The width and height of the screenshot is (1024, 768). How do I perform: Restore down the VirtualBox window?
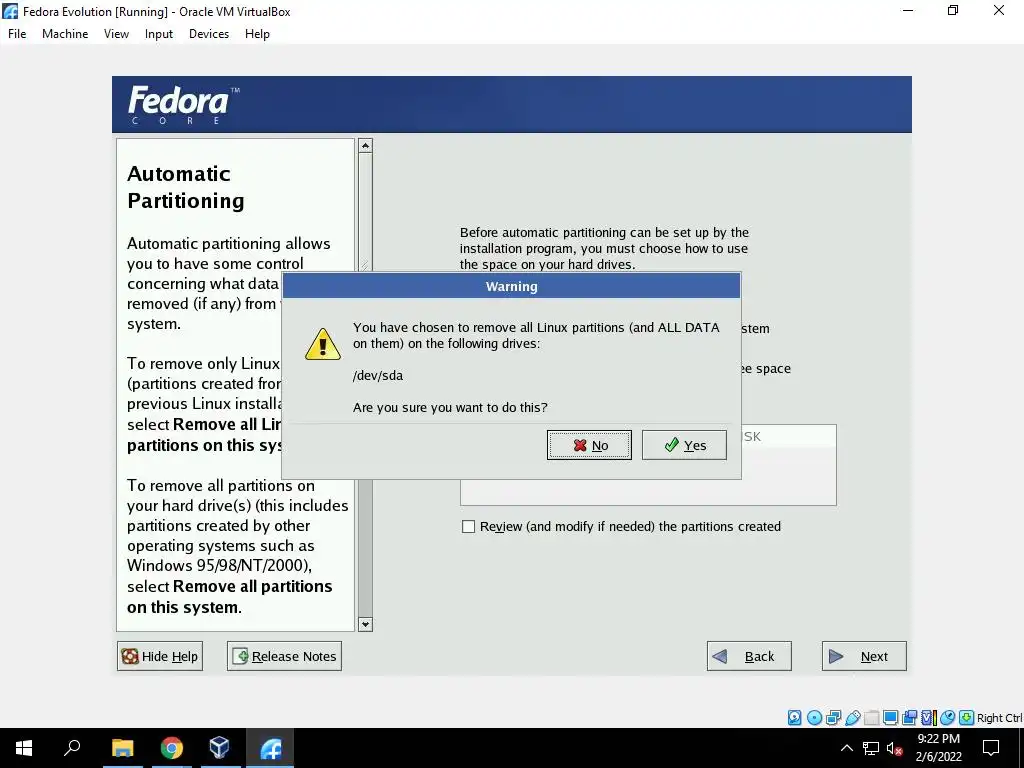(953, 10)
